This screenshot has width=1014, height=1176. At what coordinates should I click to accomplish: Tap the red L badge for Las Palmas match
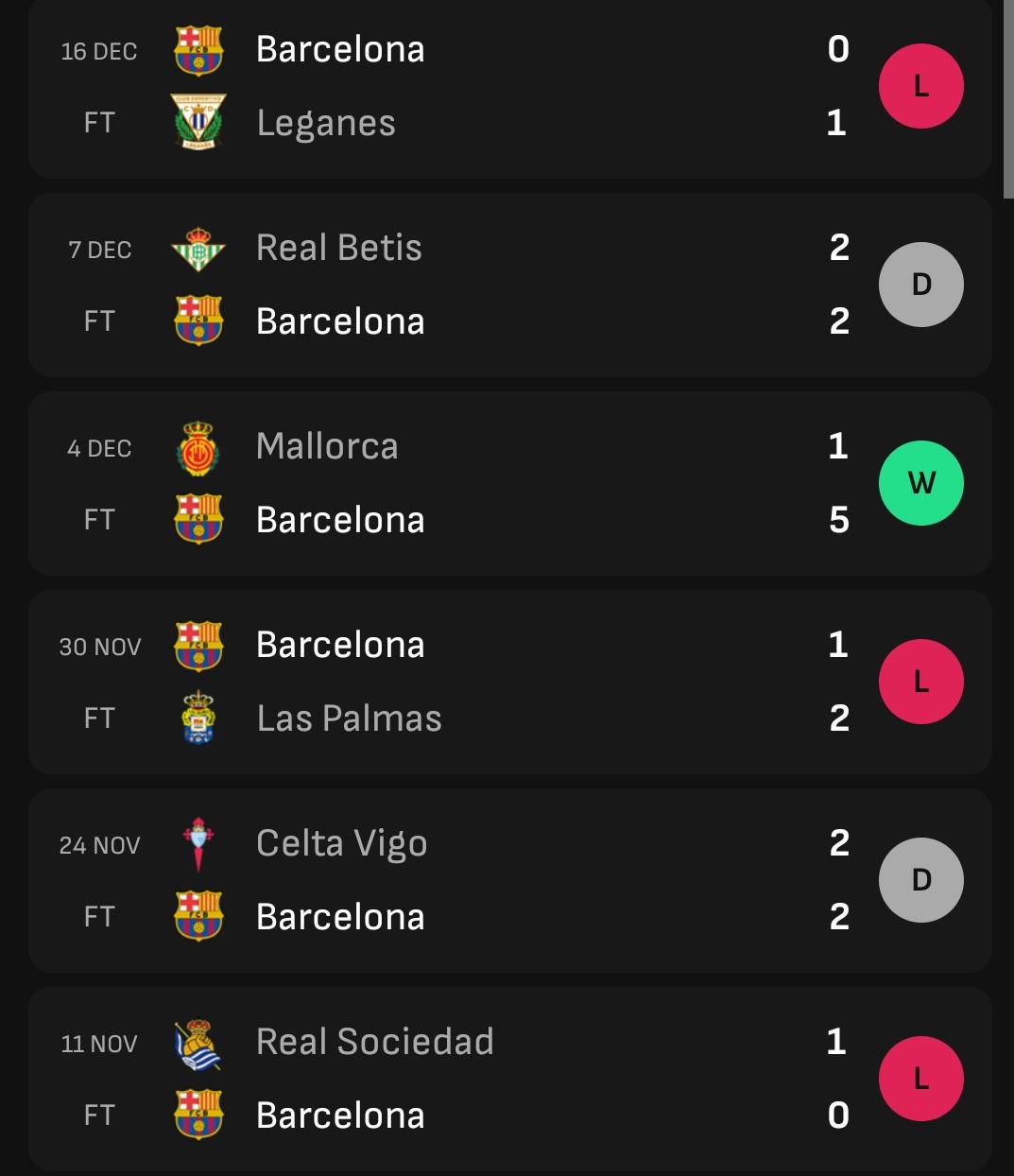(921, 682)
